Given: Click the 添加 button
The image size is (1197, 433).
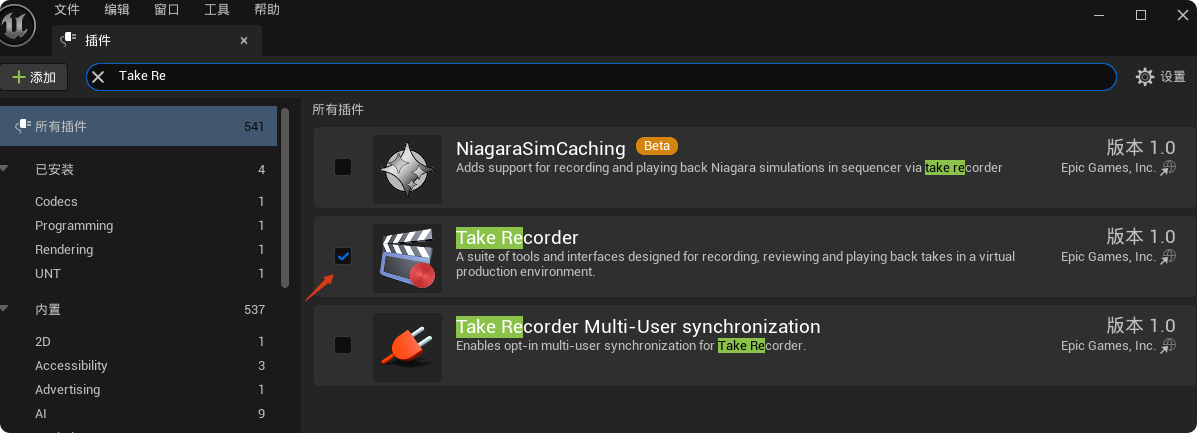Looking at the screenshot, I should coord(34,77).
